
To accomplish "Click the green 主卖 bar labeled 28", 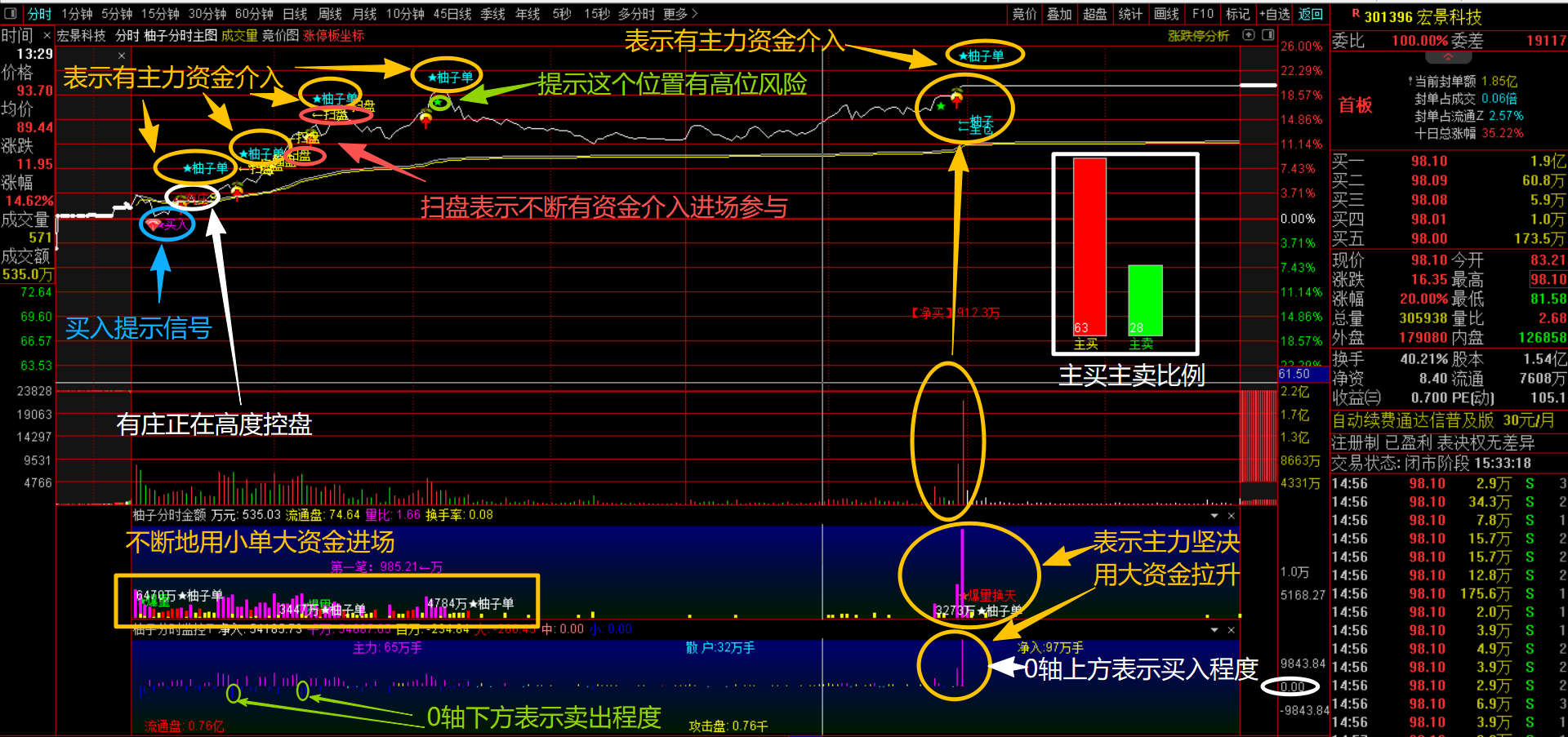I will coord(1145,300).
